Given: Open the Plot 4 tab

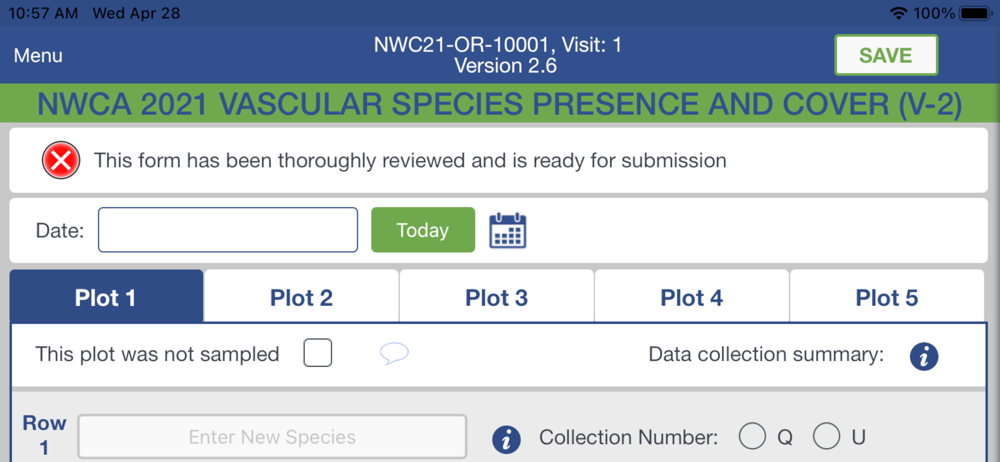Looking at the screenshot, I should [691, 297].
